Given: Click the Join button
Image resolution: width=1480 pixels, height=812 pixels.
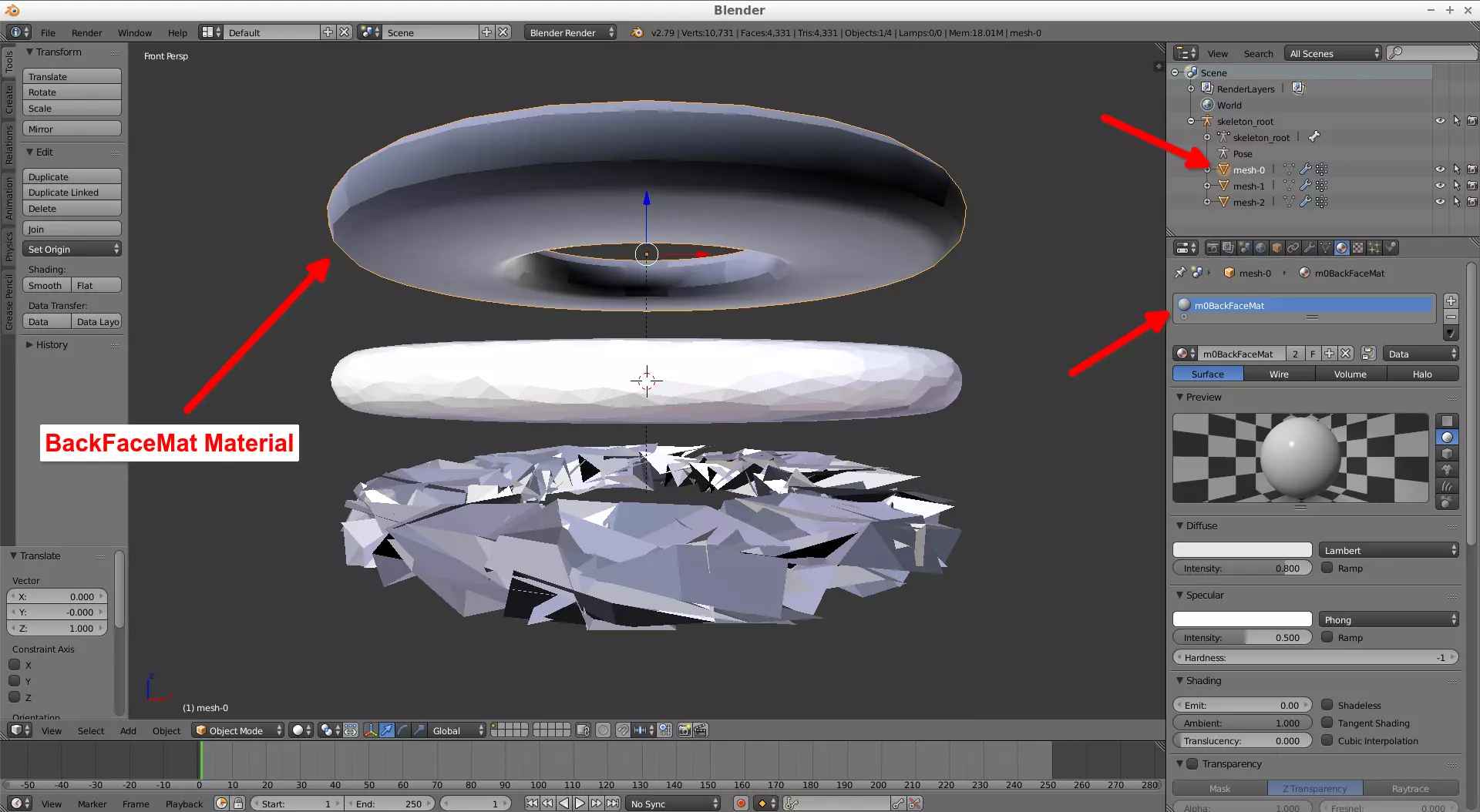Looking at the screenshot, I should (x=72, y=229).
